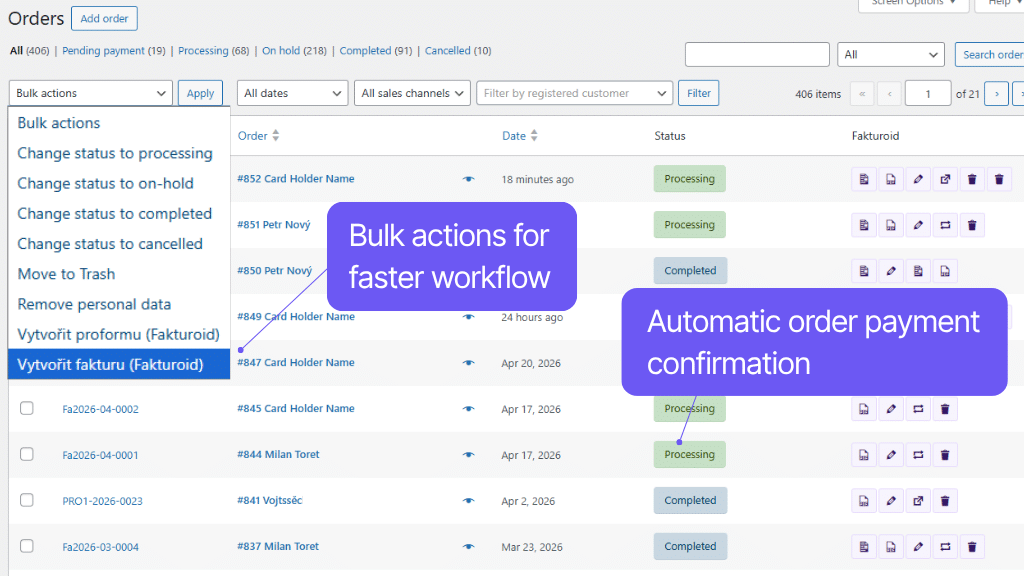This screenshot has height=576, width=1024.
Task: Open the All dates dropdown
Action: click(x=292, y=93)
